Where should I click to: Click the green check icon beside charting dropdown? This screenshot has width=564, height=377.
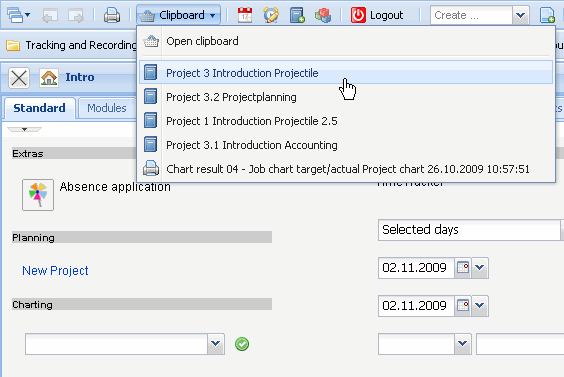click(x=242, y=344)
